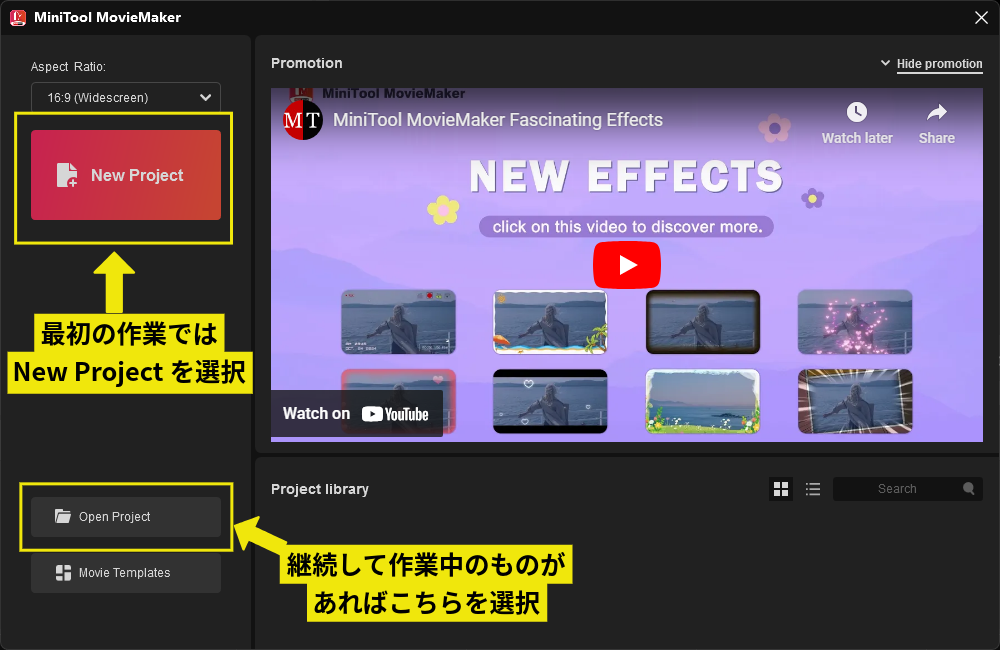The width and height of the screenshot is (1000, 650).
Task: Play the YouTube promotion video
Action: [x=627, y=265]
